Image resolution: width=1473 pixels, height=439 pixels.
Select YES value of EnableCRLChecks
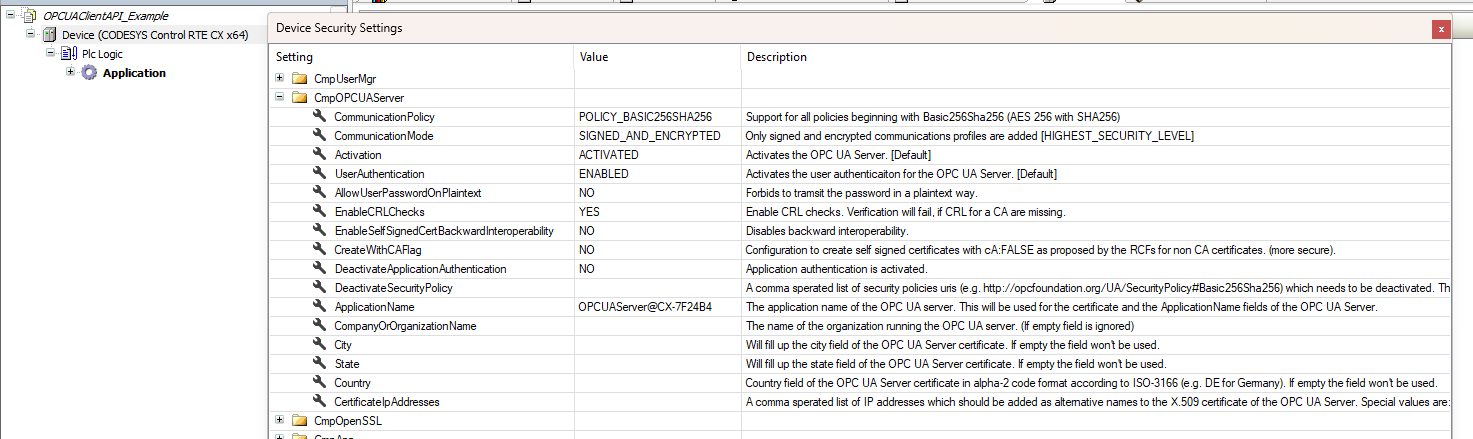(589, 212)
